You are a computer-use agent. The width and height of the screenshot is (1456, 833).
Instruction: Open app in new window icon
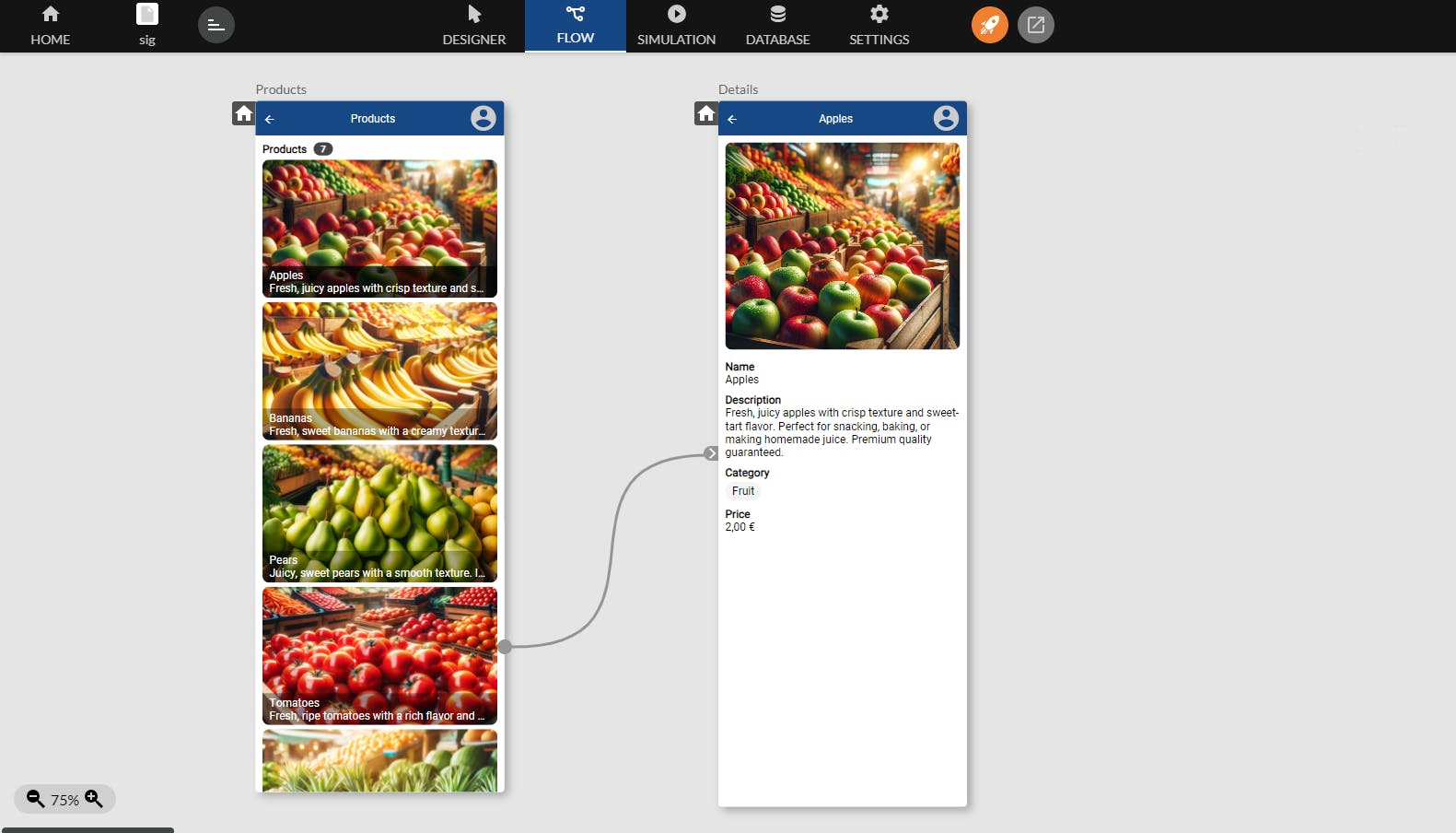[1036, 25]
